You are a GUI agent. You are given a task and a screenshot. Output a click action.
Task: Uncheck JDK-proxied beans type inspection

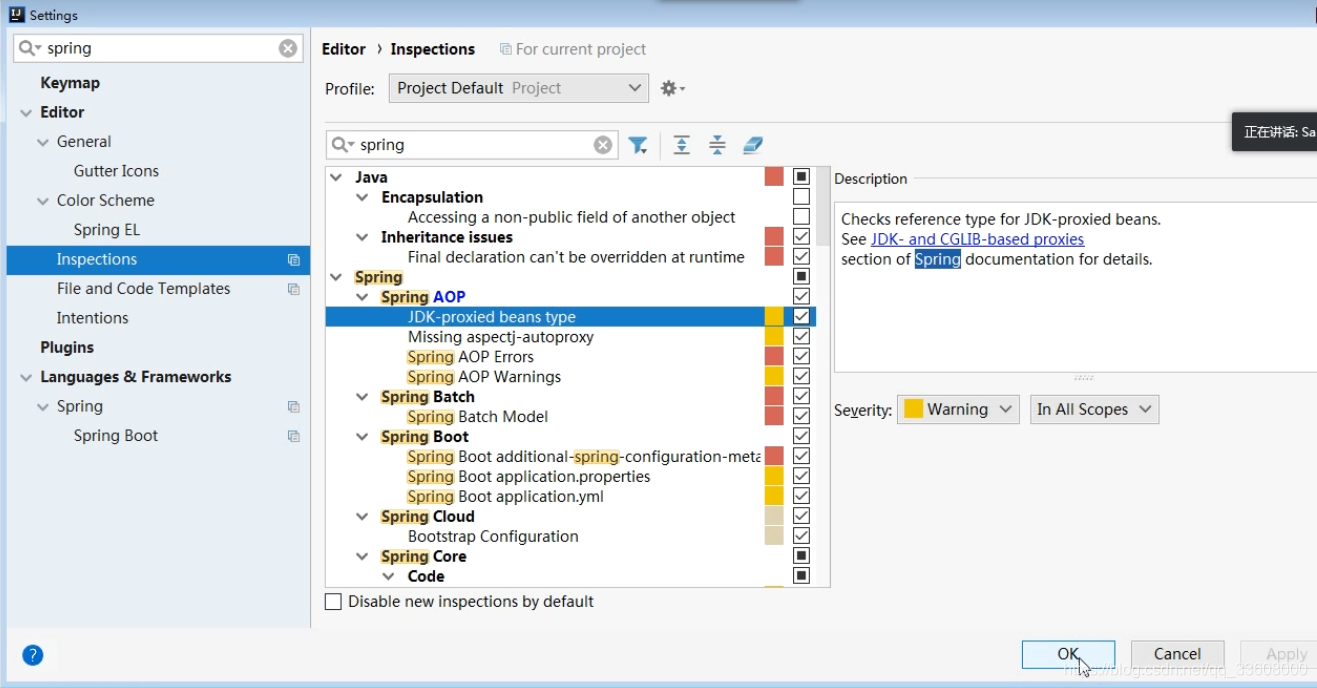(x=801, y=317)
